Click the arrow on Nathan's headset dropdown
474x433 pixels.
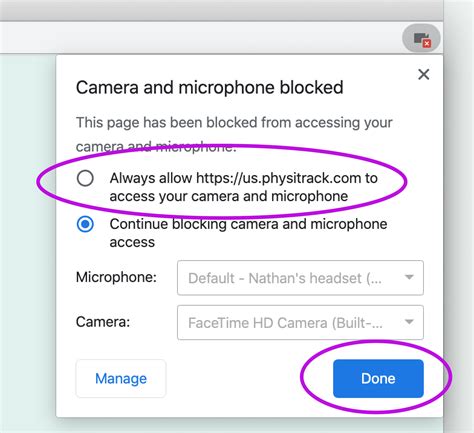[409, 277]
